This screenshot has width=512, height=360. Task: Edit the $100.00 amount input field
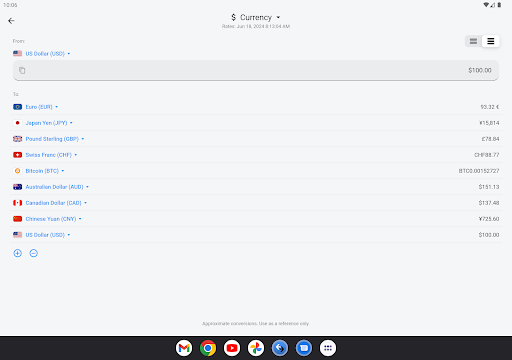[256, 70]
